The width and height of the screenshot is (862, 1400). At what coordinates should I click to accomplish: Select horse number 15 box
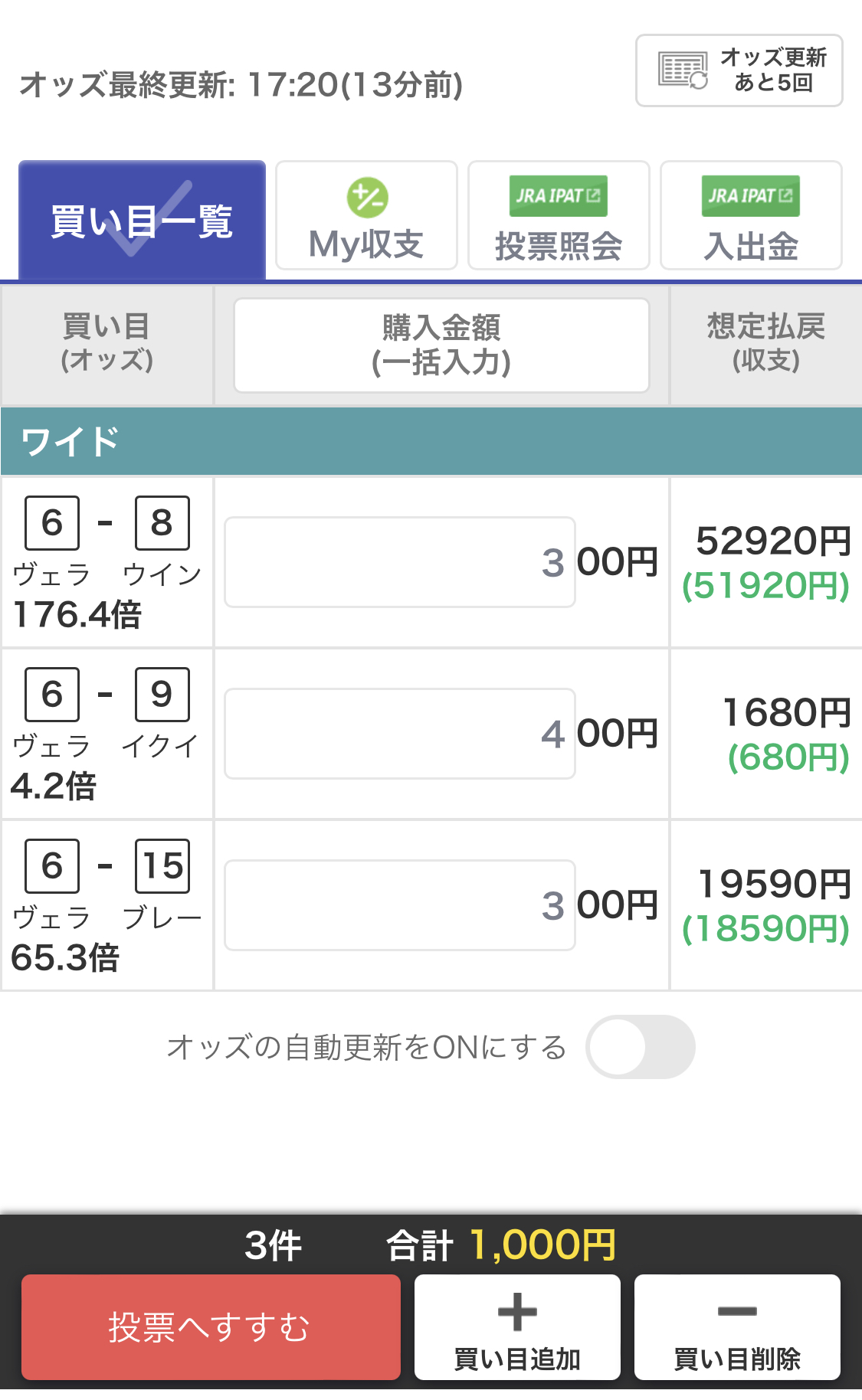[x=162, y=866]
